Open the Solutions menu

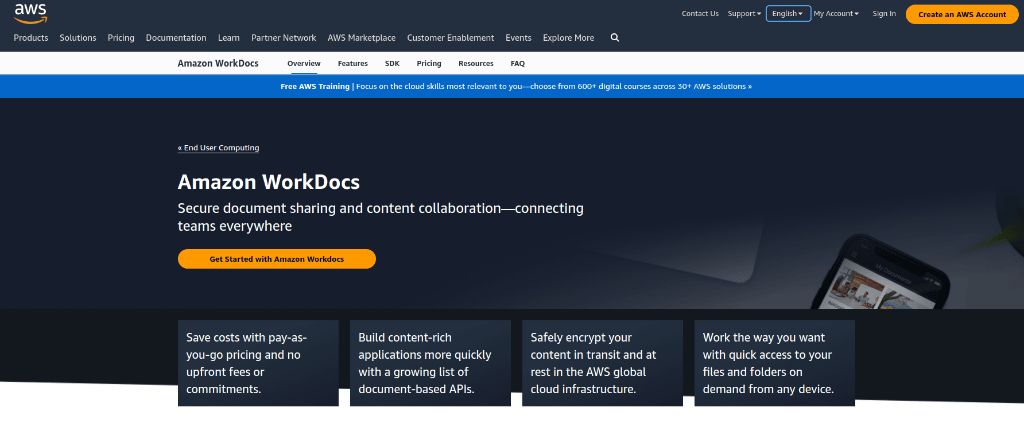pos(78,38)
